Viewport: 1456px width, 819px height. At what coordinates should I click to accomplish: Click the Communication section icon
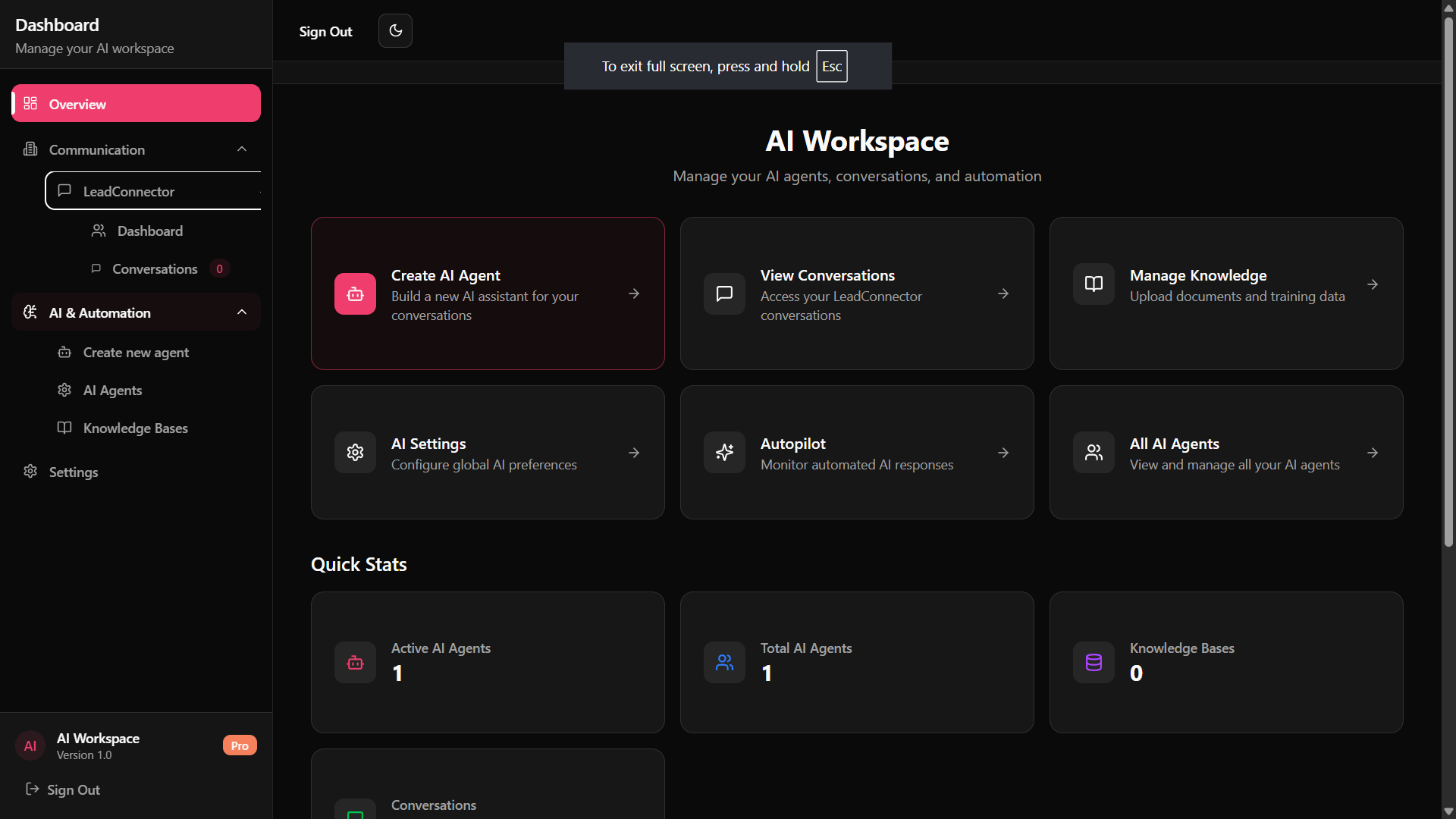pos(30,149)
